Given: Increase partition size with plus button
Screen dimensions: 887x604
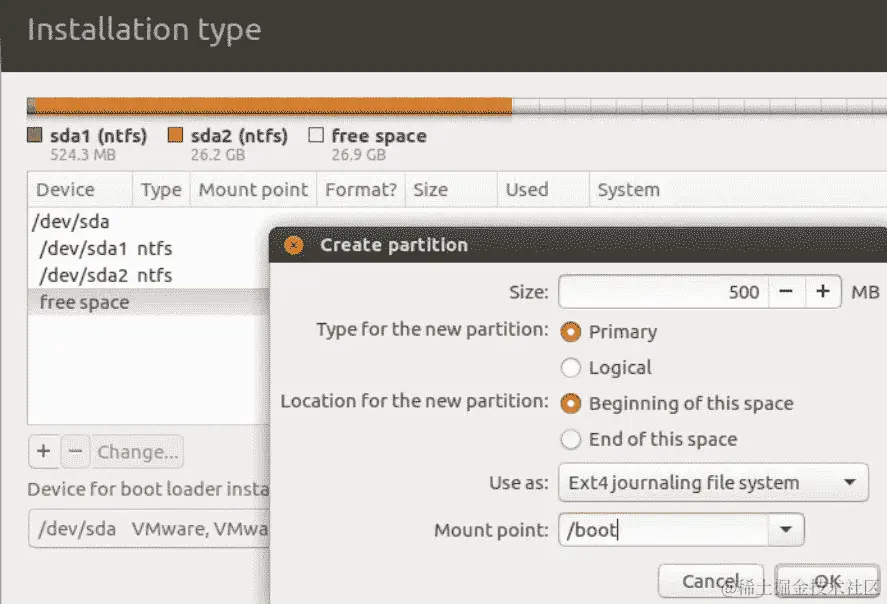Looking at the screenshot, I should tap(823, 292).
